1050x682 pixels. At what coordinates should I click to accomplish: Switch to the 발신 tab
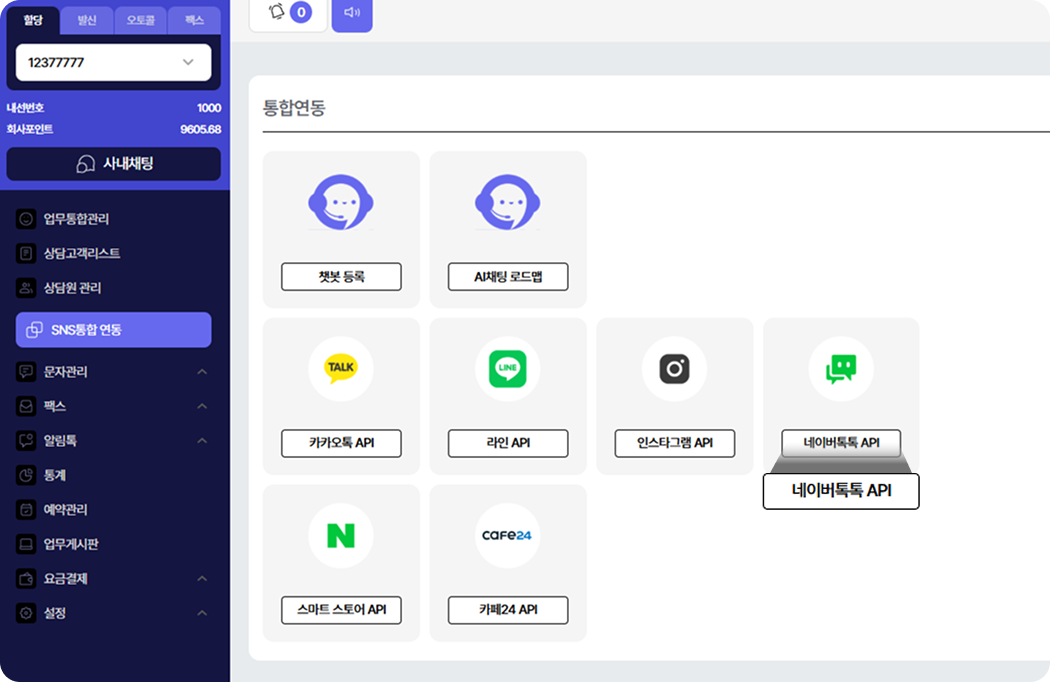coord(87,20)
